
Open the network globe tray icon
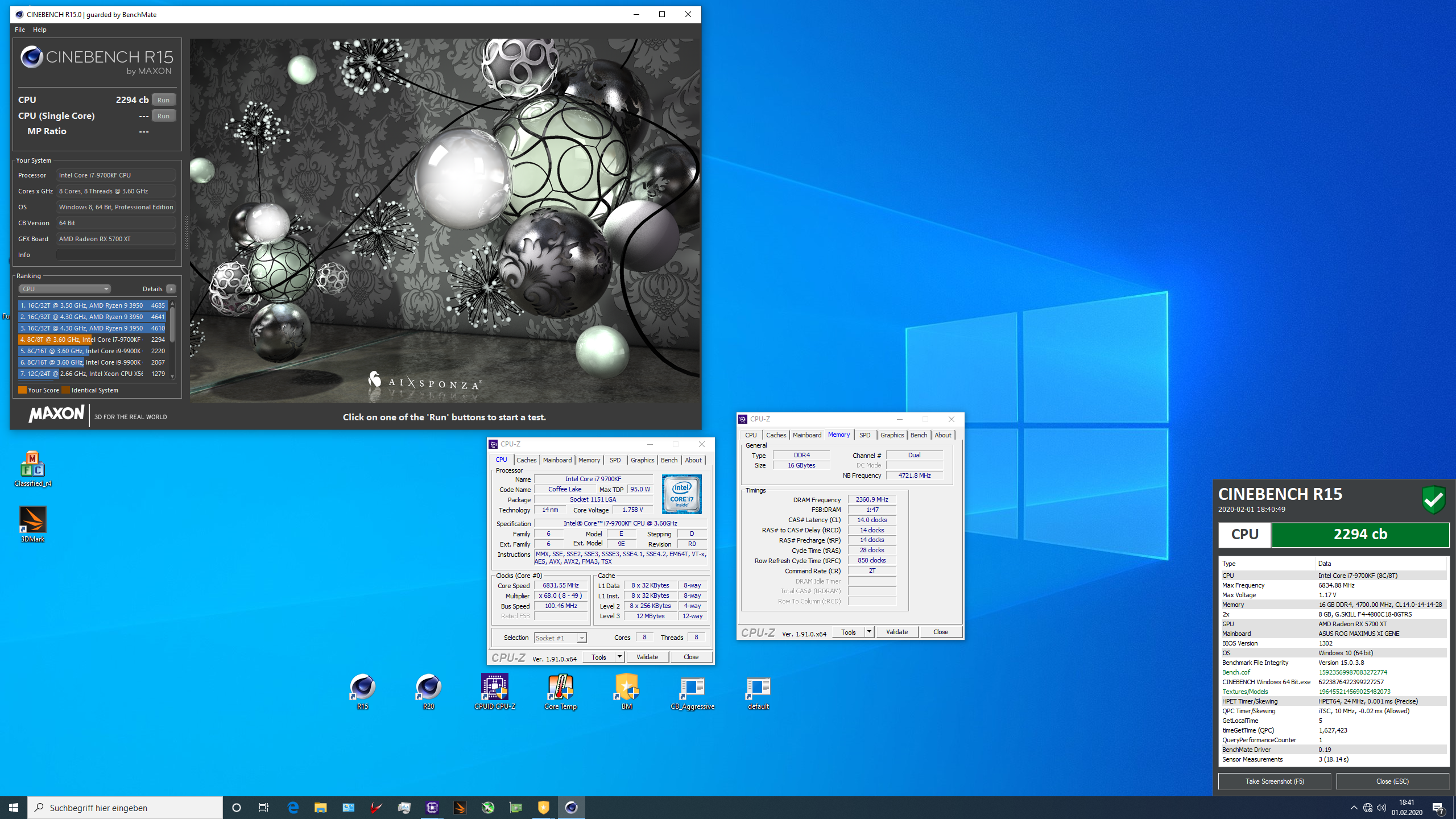[x=1367, y=808]
